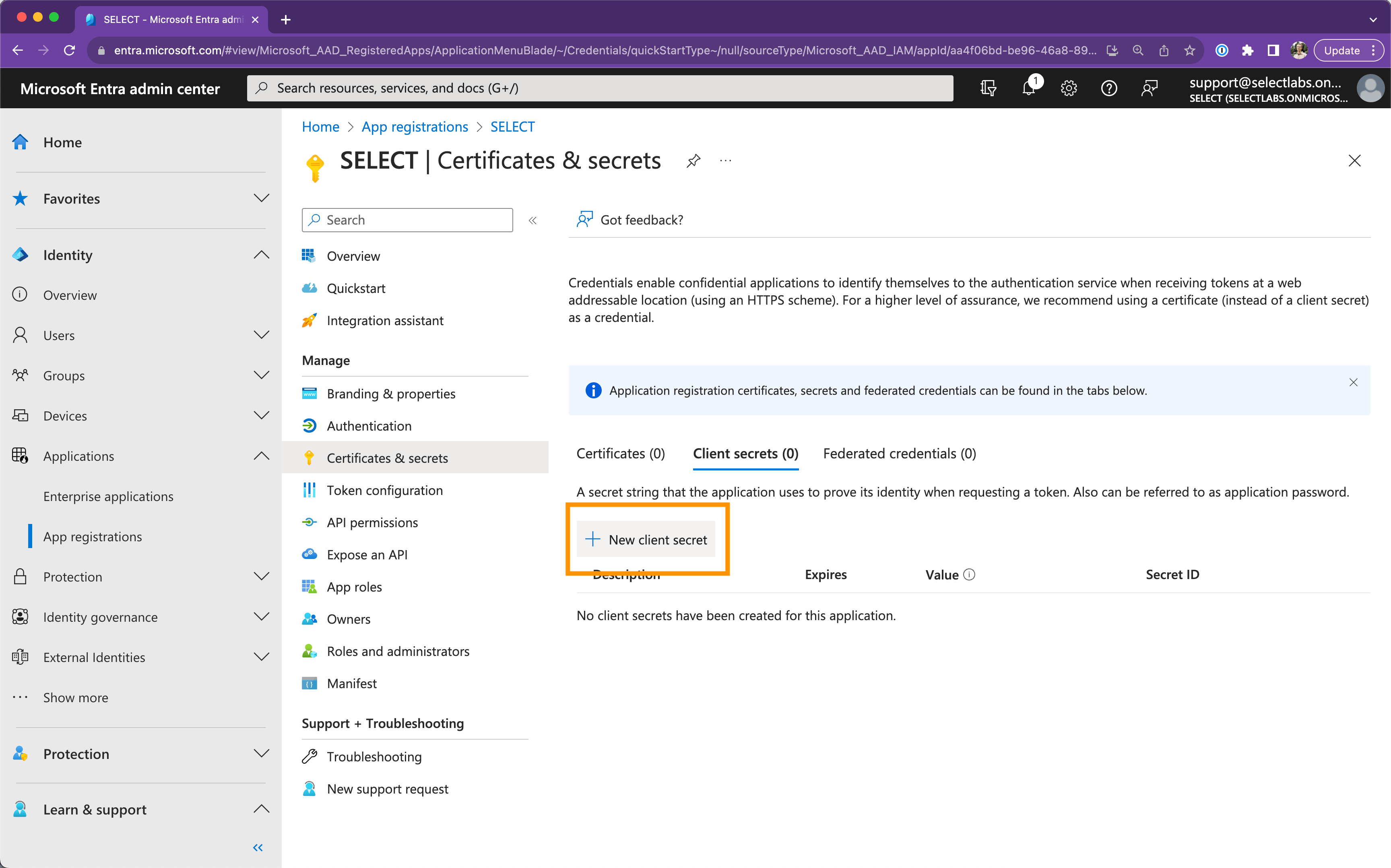Bookmark this page with the star icon
The image size is (1391, 868).
1189,51
